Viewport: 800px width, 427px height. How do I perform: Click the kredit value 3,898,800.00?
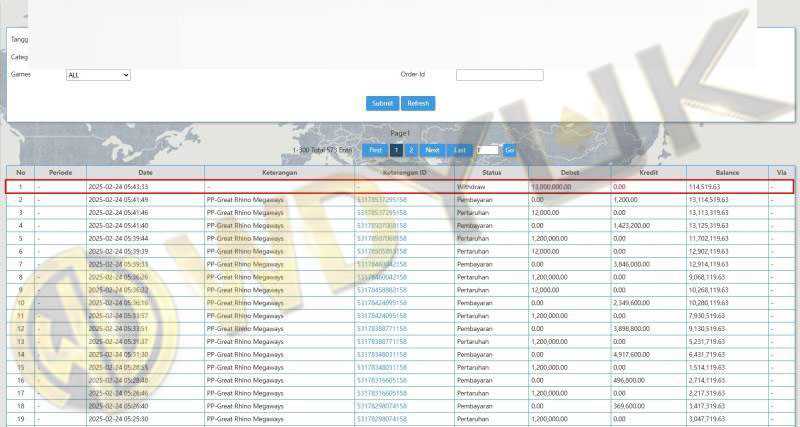(631, 329)
